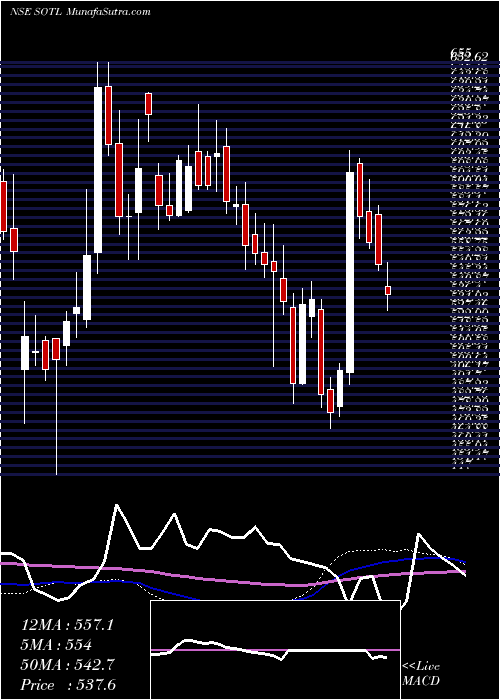Click the 652.62 top price label

coord(468,57)
